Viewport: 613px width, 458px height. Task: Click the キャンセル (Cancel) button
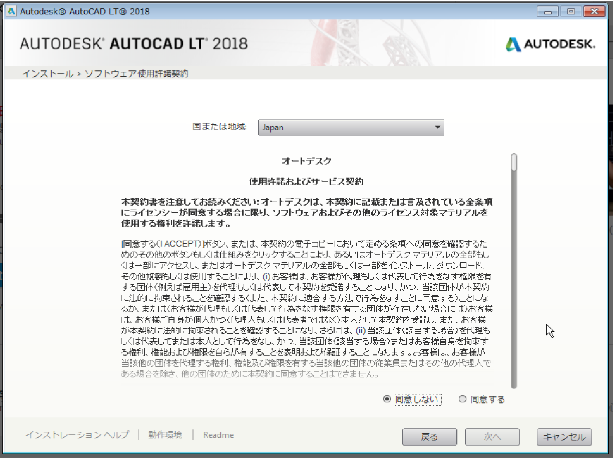564,437
